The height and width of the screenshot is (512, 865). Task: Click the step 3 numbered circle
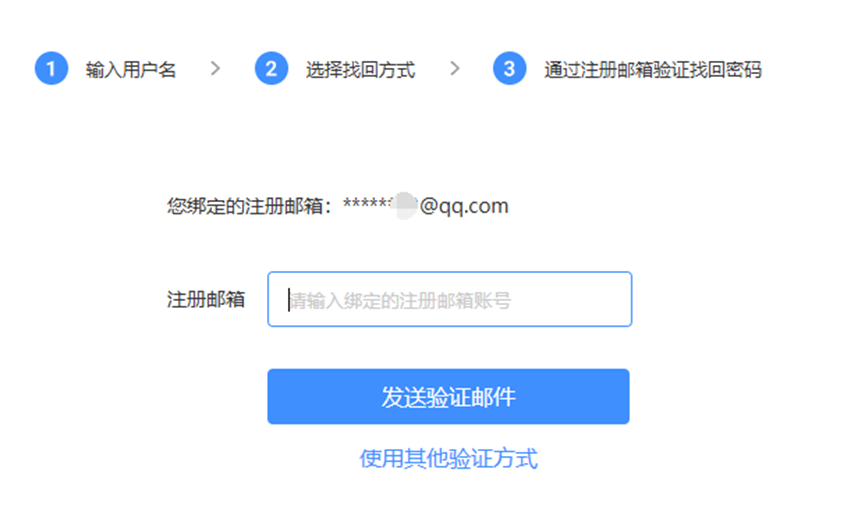coord(509,68)
